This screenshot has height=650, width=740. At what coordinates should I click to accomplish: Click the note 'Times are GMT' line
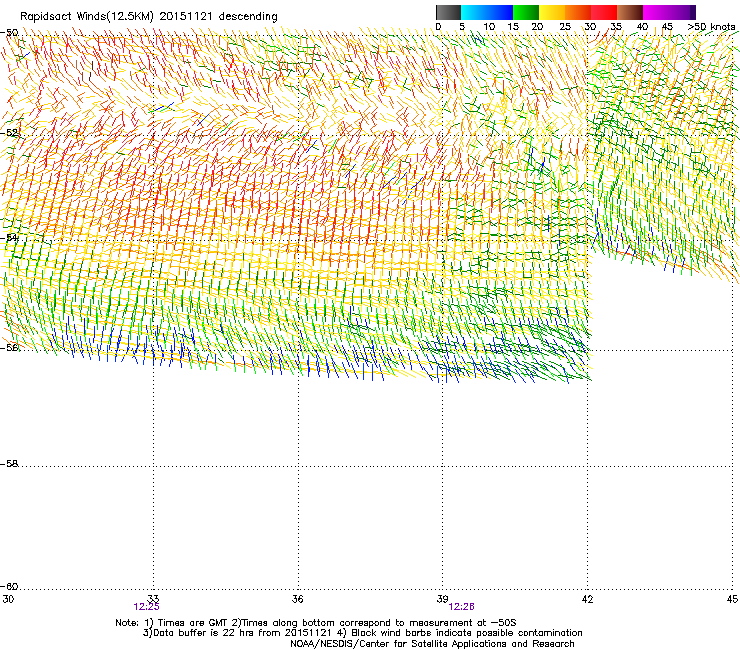316,623
